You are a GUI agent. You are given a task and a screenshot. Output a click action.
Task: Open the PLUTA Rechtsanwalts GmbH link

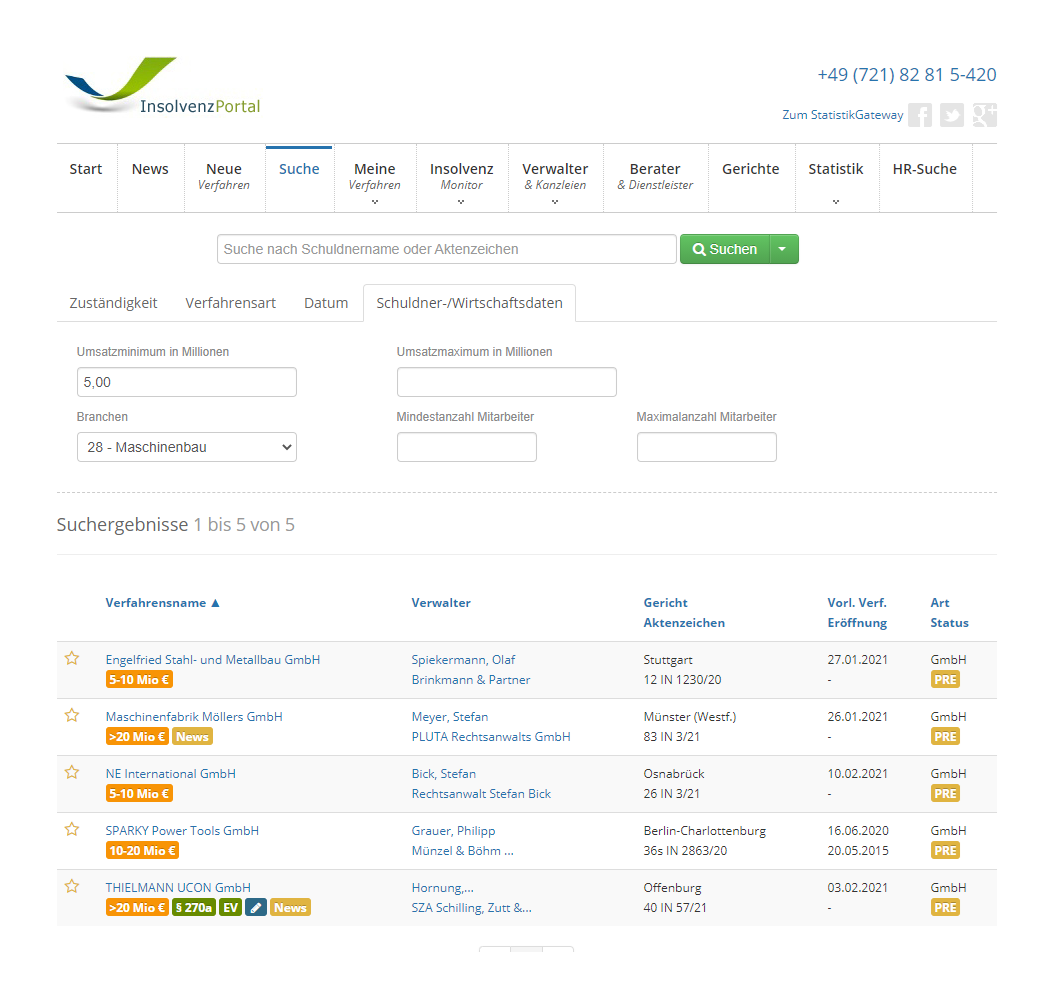click(491, 737)
